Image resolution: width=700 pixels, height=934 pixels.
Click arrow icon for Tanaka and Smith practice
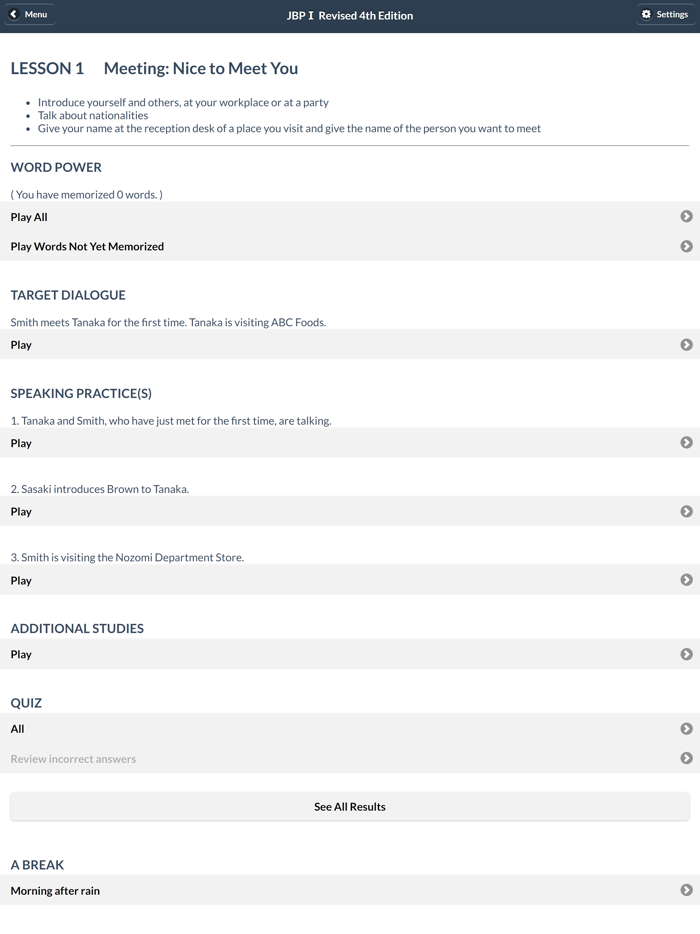click(x=686, y=443)
